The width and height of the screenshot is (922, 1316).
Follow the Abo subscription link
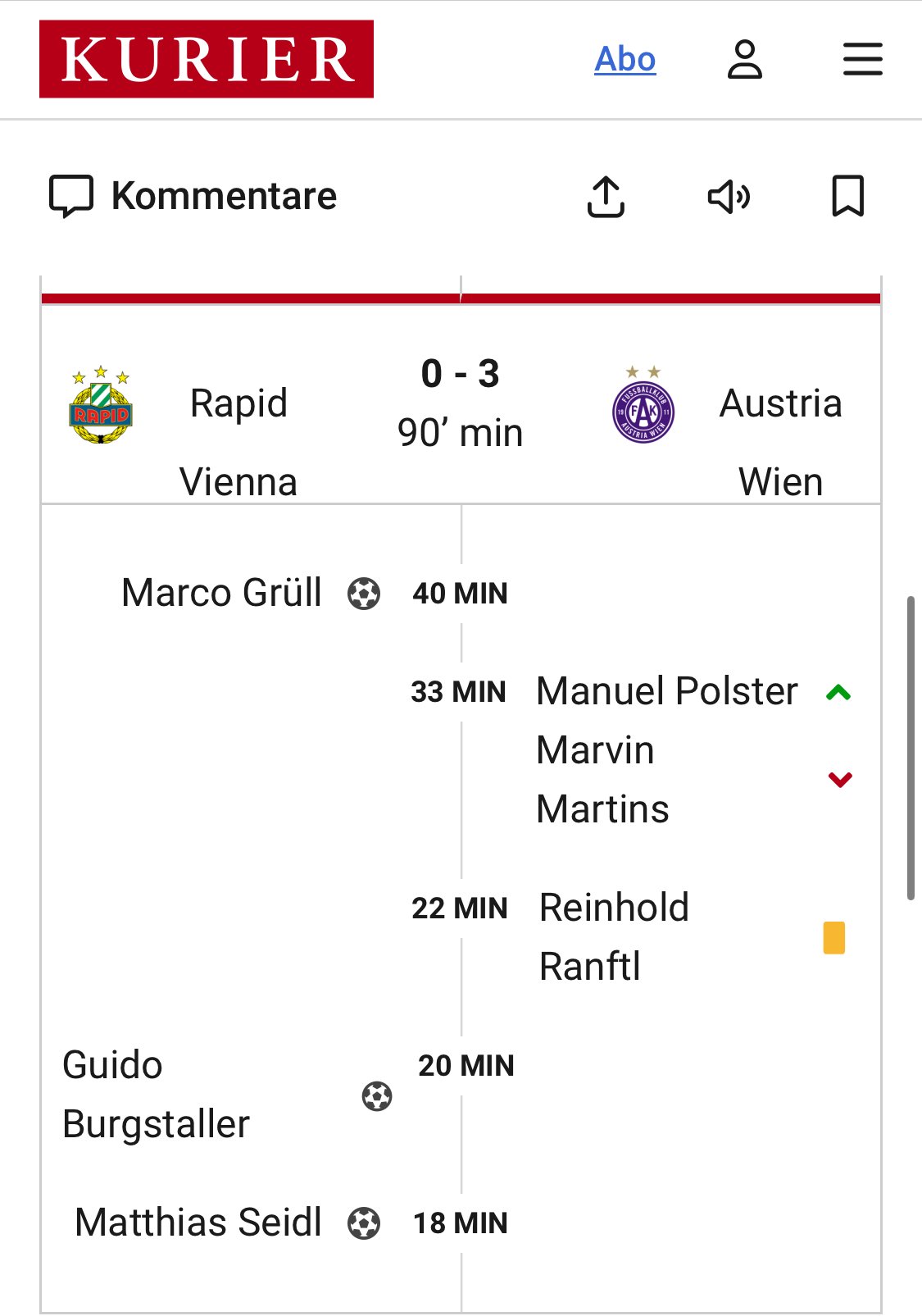625,59
